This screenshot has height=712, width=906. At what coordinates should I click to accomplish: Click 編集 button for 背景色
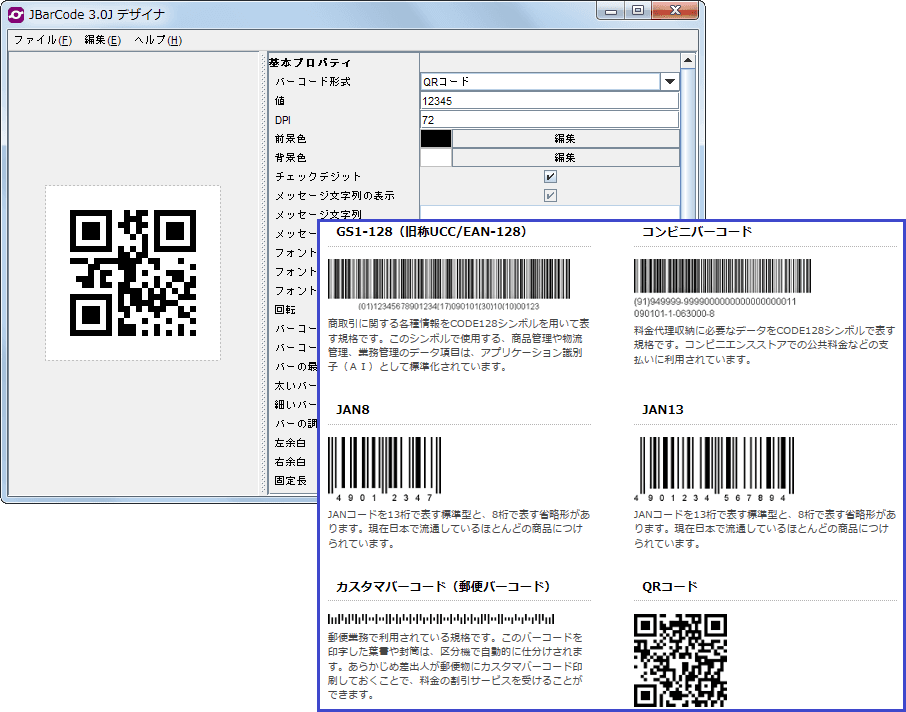pyautogui.click(x=565, y=158)
